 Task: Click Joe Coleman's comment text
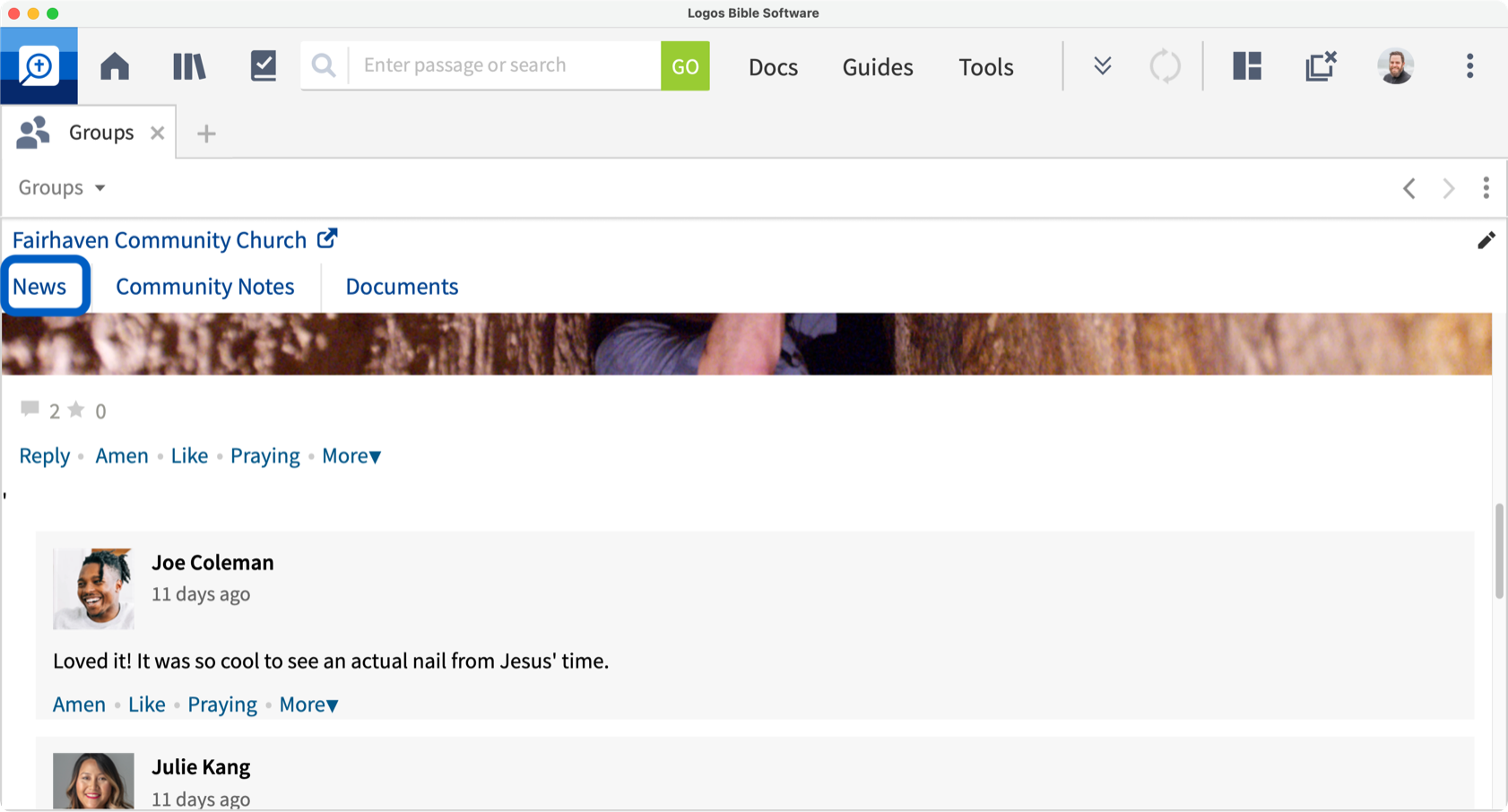point(331,661)
